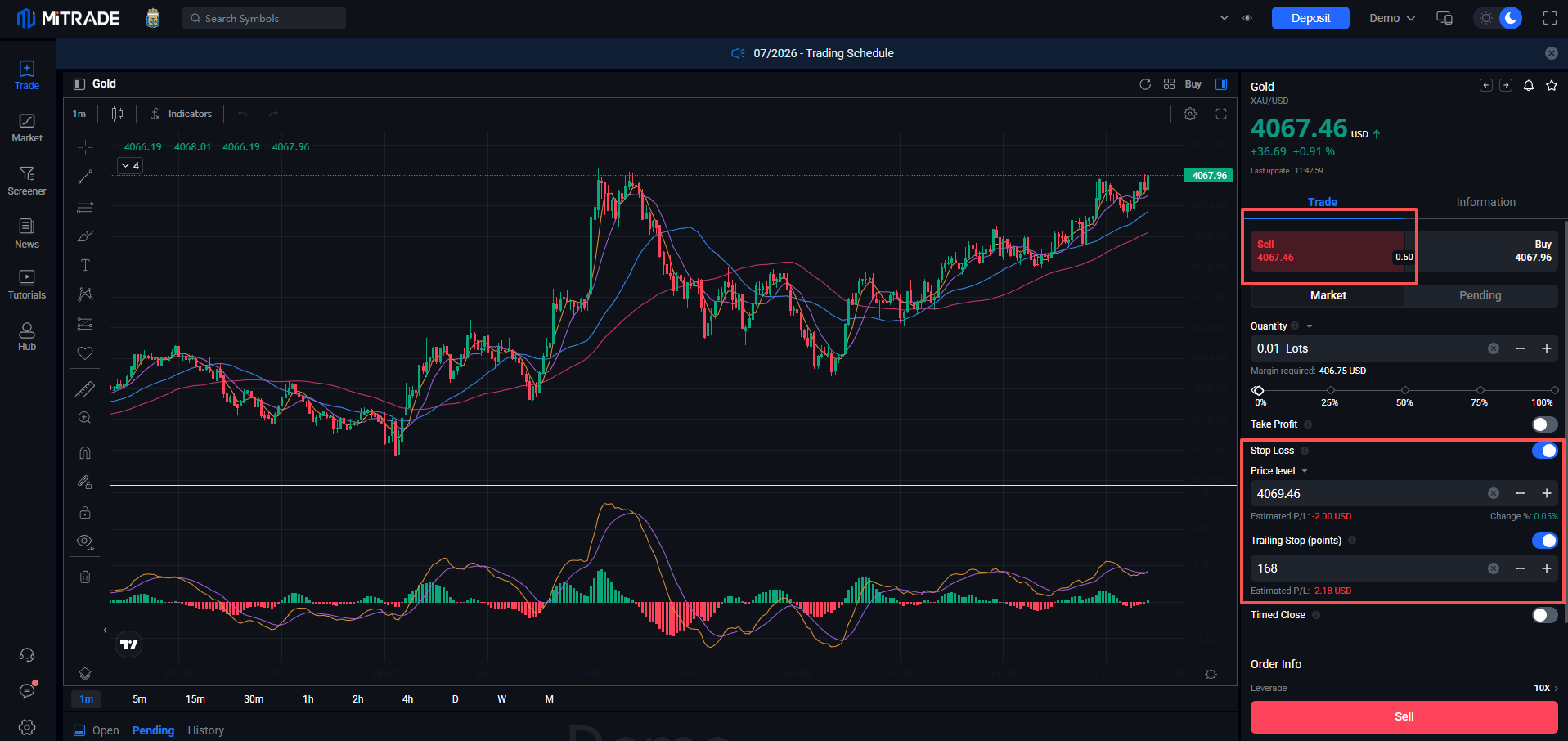This screenshot has width=1568, height=741.
Task: Enable the Timed Close switch
Action: (1544, 615)
